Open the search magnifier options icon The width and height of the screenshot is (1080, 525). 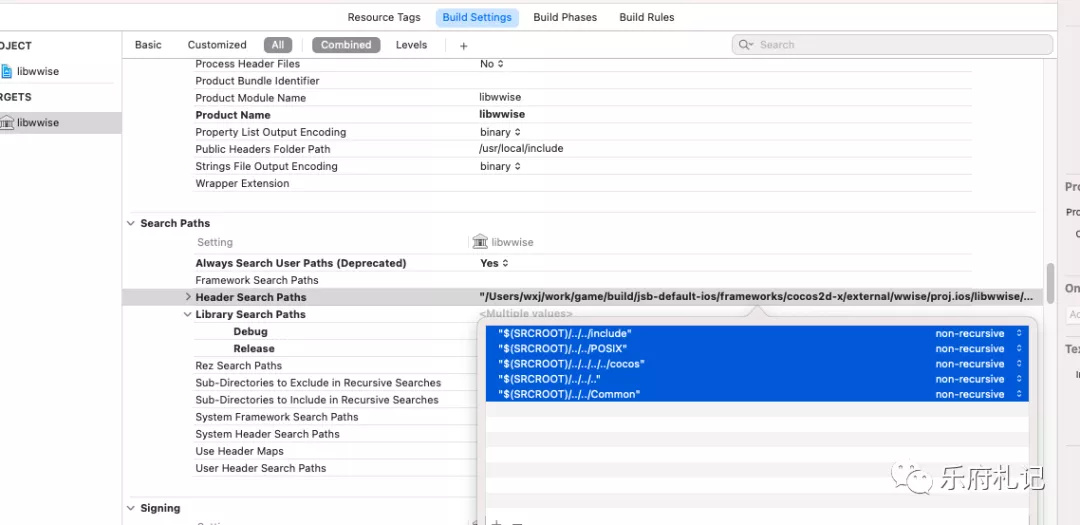click(746, 45)
